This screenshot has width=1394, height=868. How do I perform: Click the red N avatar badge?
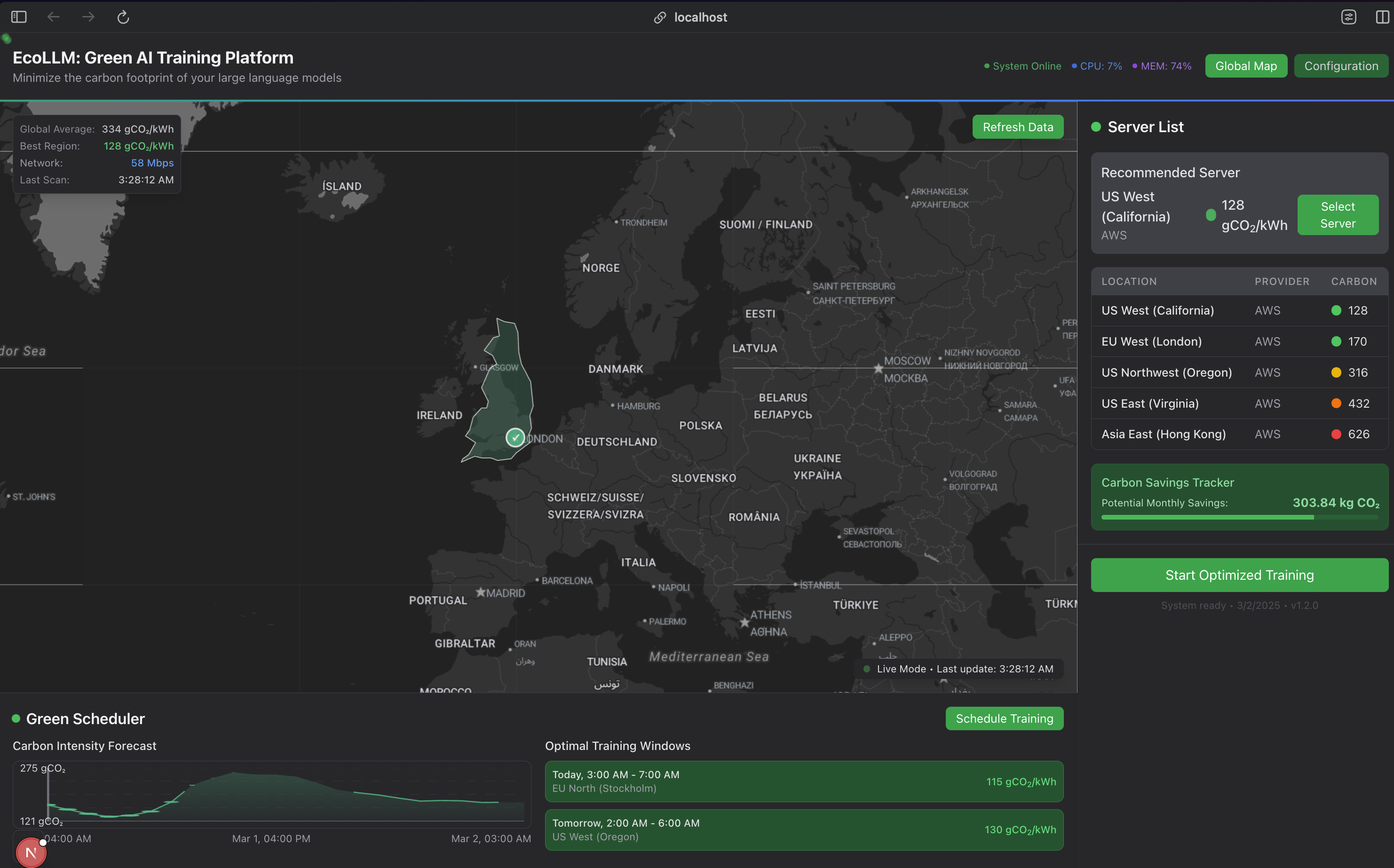(31, 852)
